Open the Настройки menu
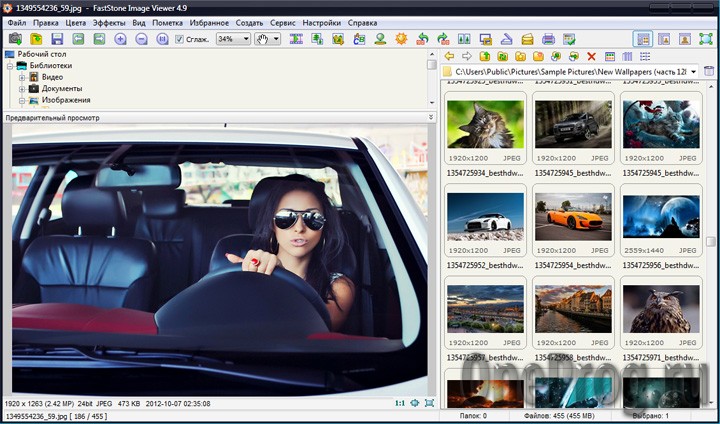Image resolution: width=720 pixels, height=424 pixels. (321, 23)
